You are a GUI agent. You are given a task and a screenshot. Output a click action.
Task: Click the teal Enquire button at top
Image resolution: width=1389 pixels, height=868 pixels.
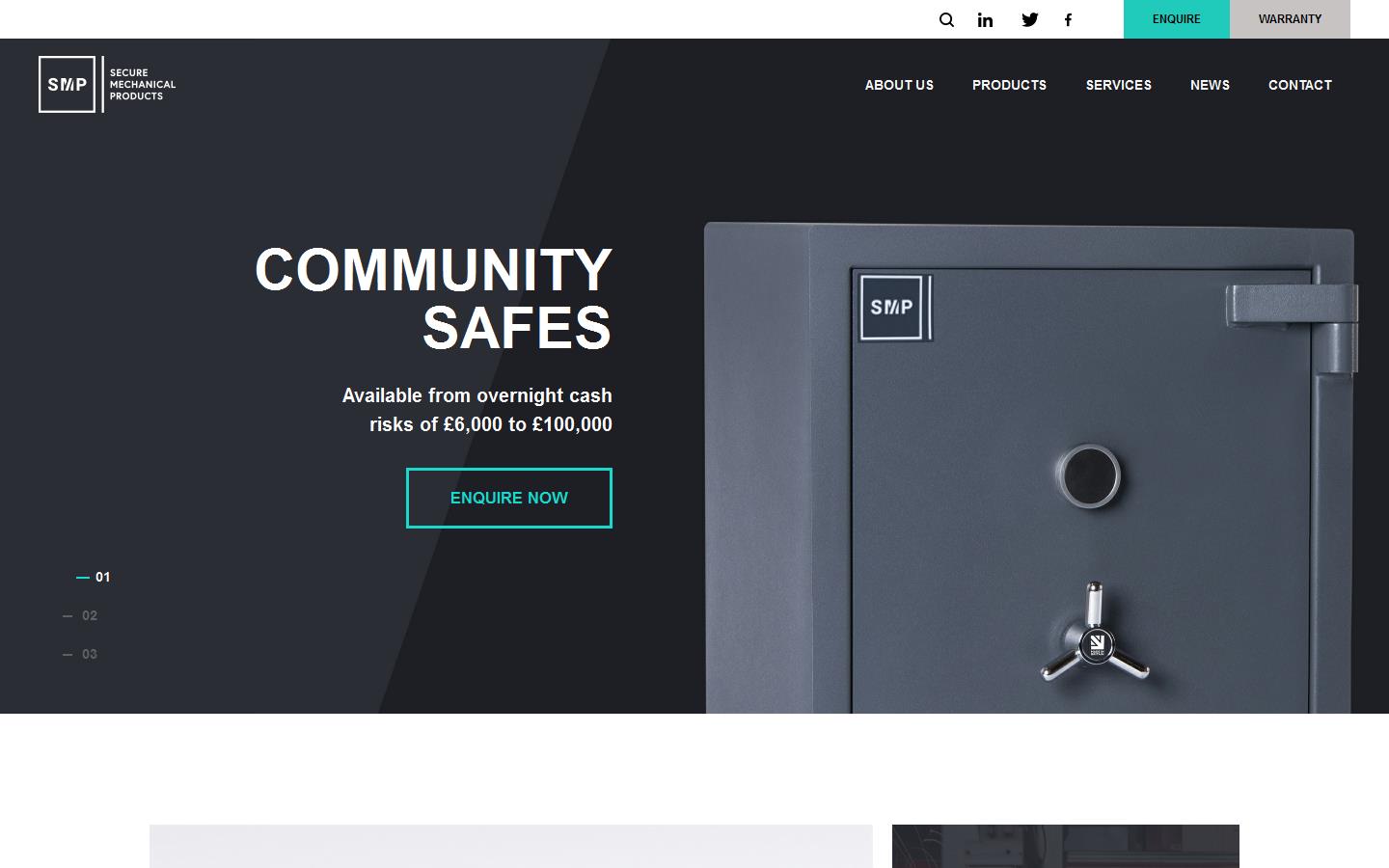[1177, 19]
